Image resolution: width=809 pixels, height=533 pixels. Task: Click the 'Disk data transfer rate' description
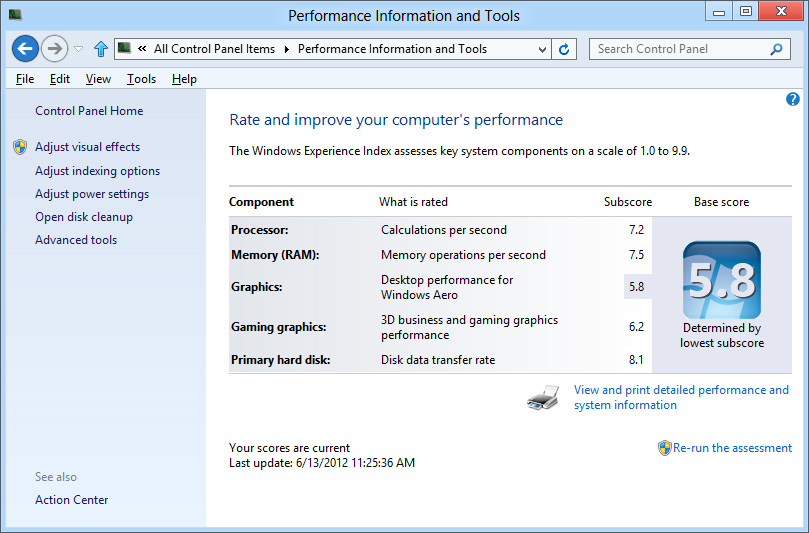tap(438, 360)
